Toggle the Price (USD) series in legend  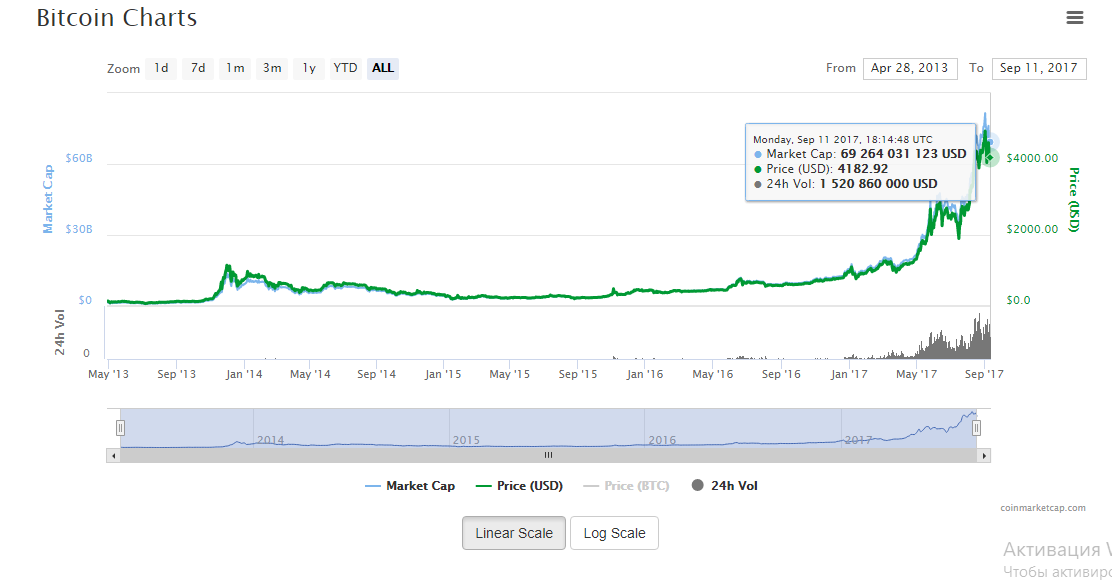click(519, 486)
